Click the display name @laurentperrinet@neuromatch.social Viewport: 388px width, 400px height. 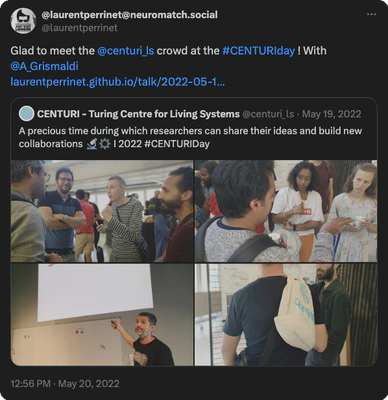(x=129, y=15)
